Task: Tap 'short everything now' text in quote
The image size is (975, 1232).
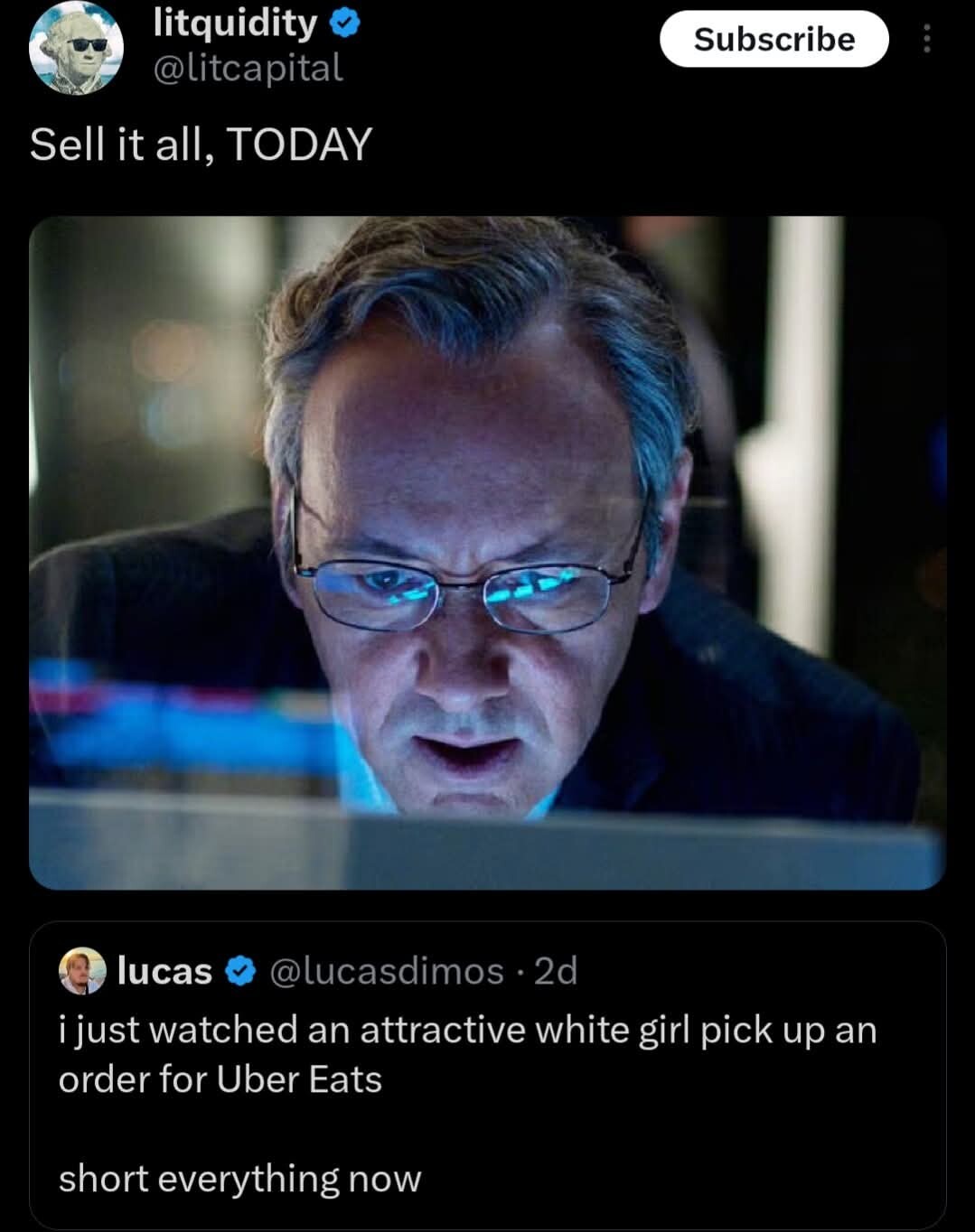Action: click(x=240, y=1179)
